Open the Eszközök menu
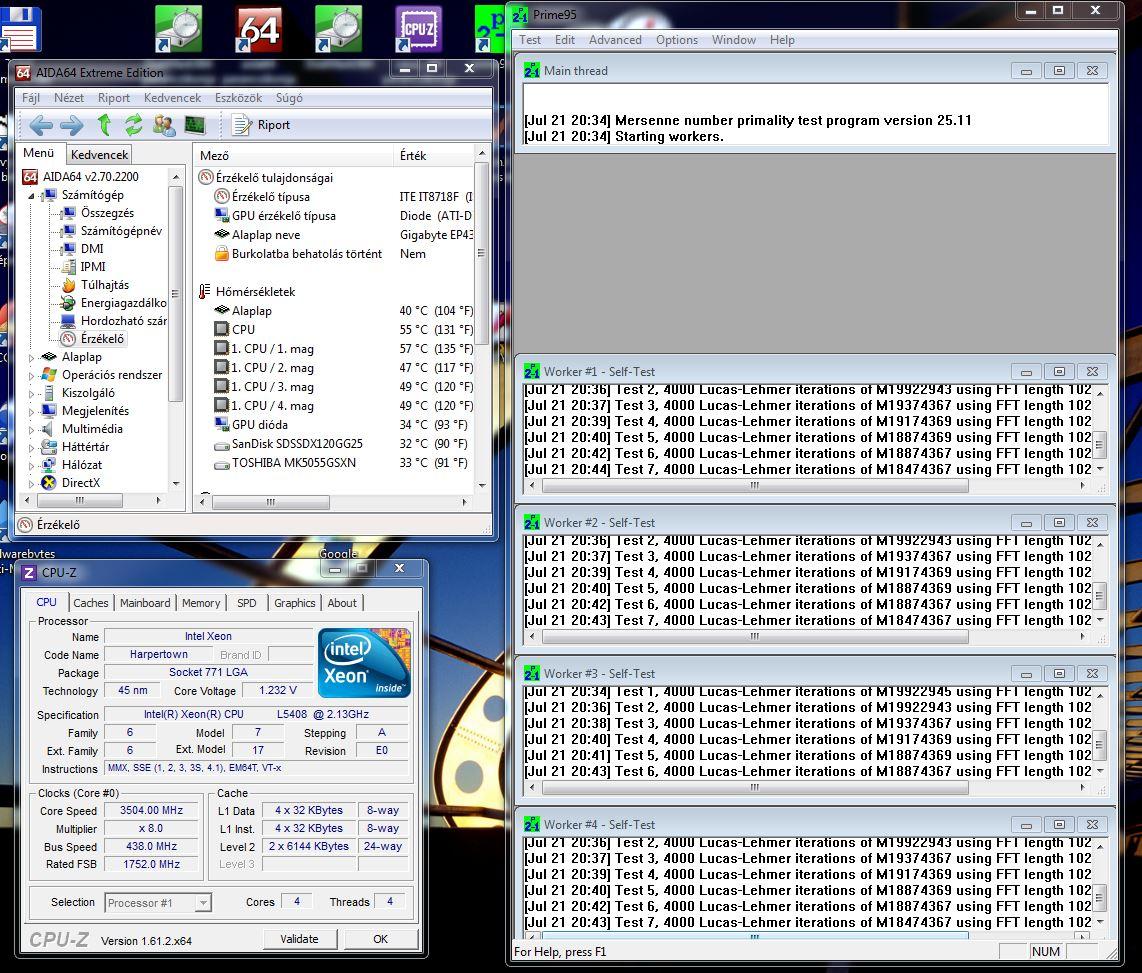The width and height of the screenshot is (1142, 973). (238, 98)
